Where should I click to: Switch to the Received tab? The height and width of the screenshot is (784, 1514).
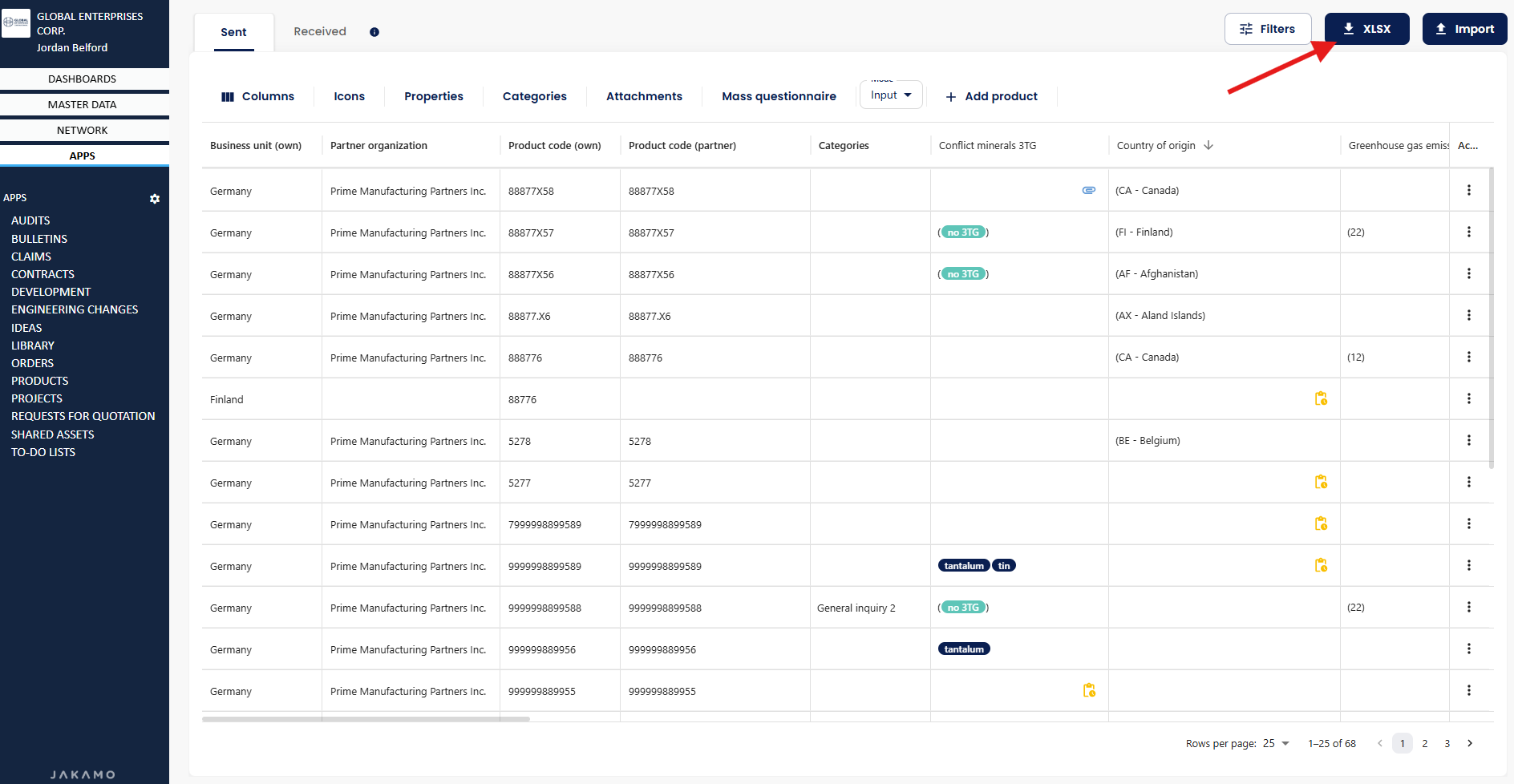pyautogui.click(x=320, y=32)
